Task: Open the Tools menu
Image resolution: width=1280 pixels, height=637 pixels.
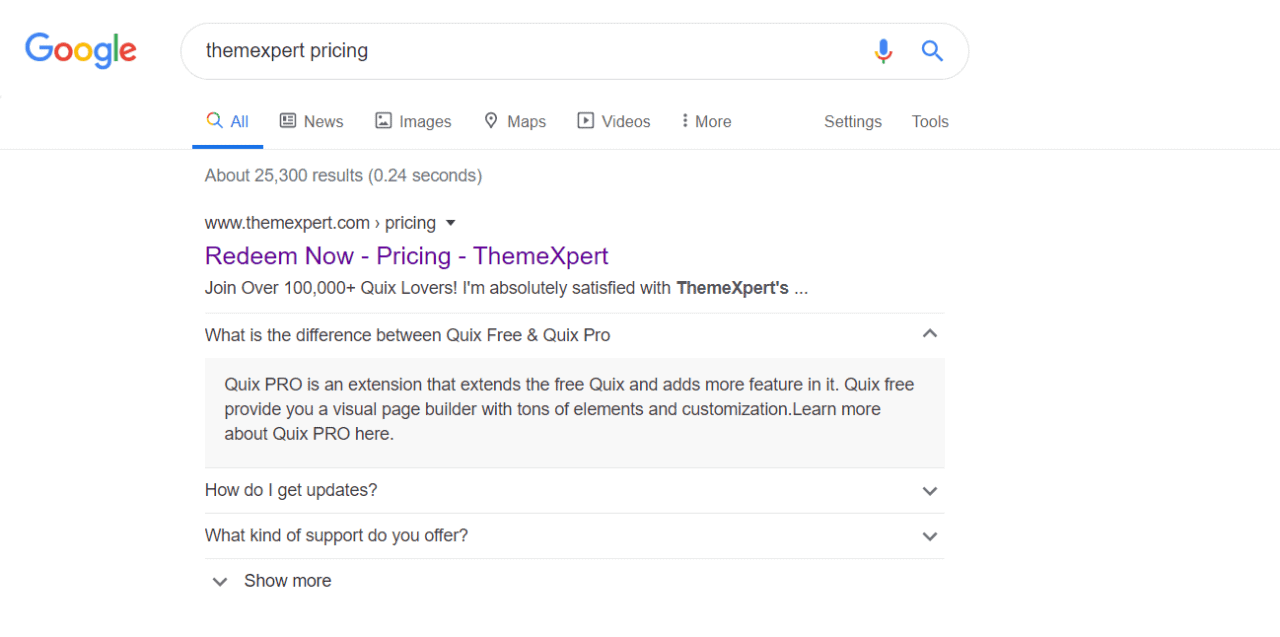Action: (930, 121)
